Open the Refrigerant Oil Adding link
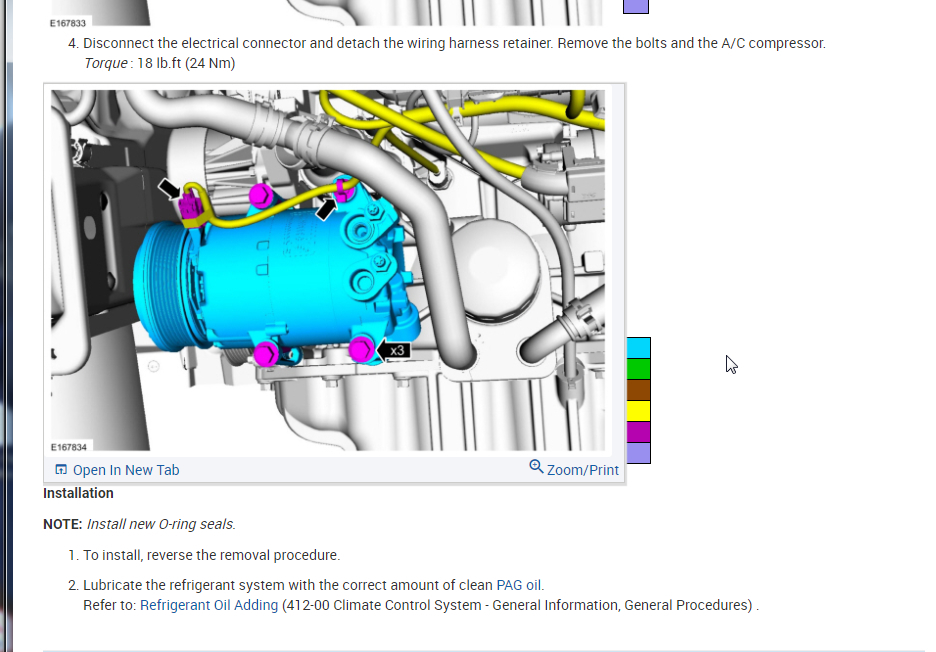This screenshot has width=936, height=652. coord(209,605)
